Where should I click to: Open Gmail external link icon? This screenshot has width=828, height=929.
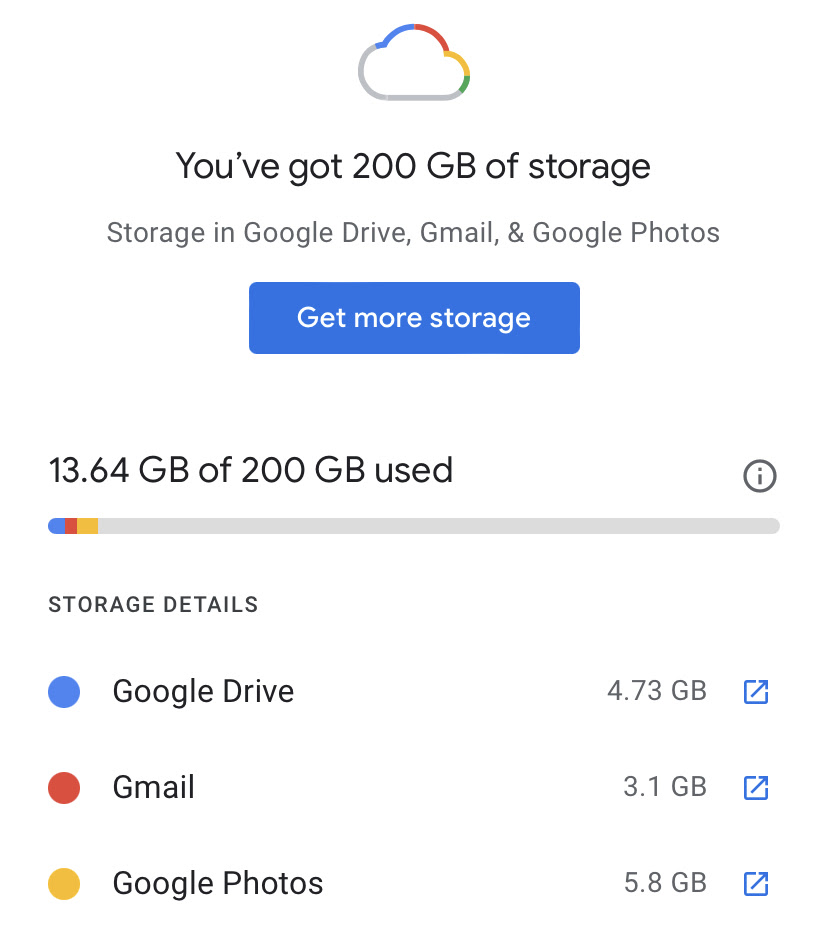tap(756, 787)
